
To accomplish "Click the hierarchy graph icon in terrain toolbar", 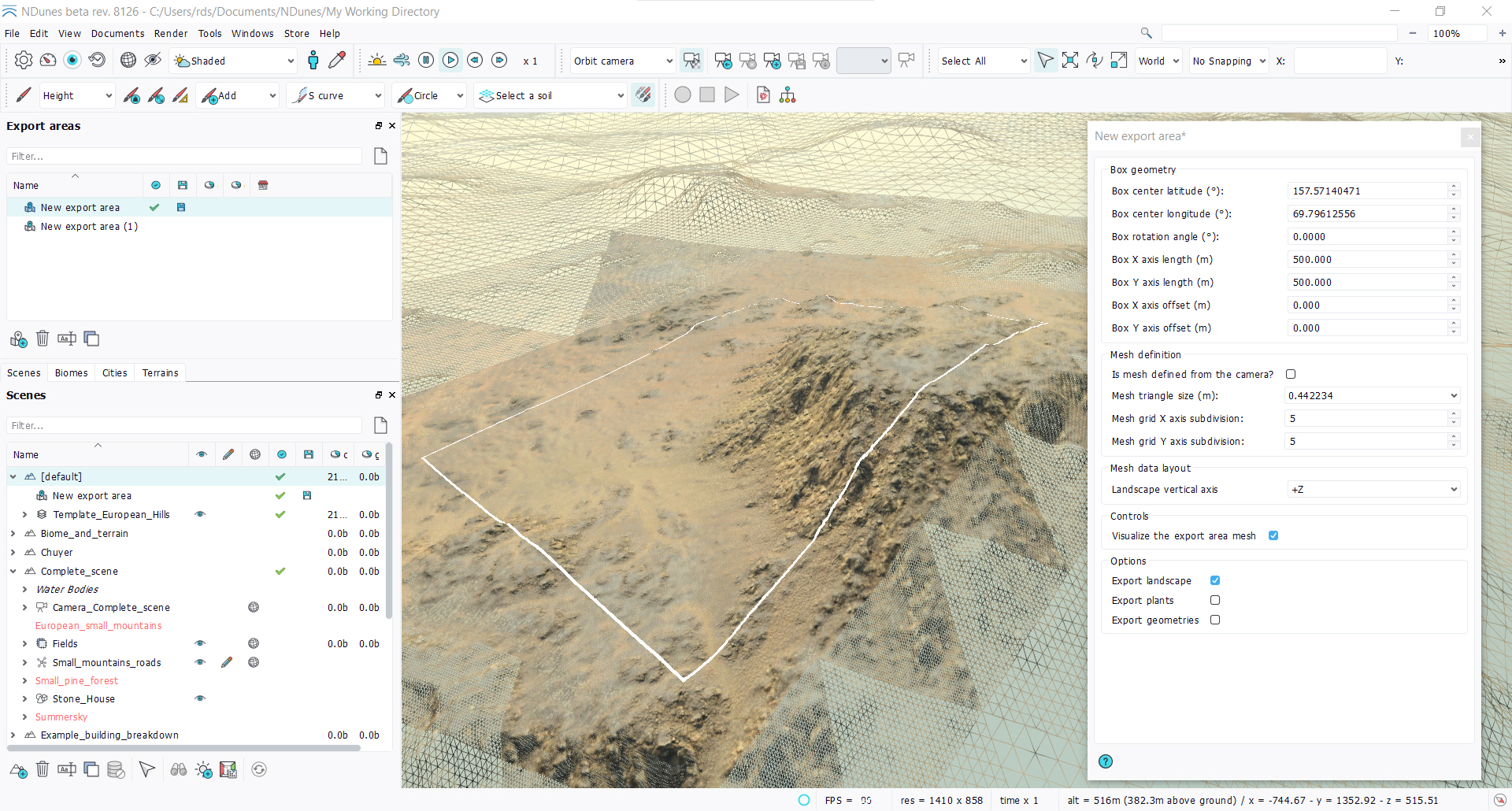I will click(787, 95).
